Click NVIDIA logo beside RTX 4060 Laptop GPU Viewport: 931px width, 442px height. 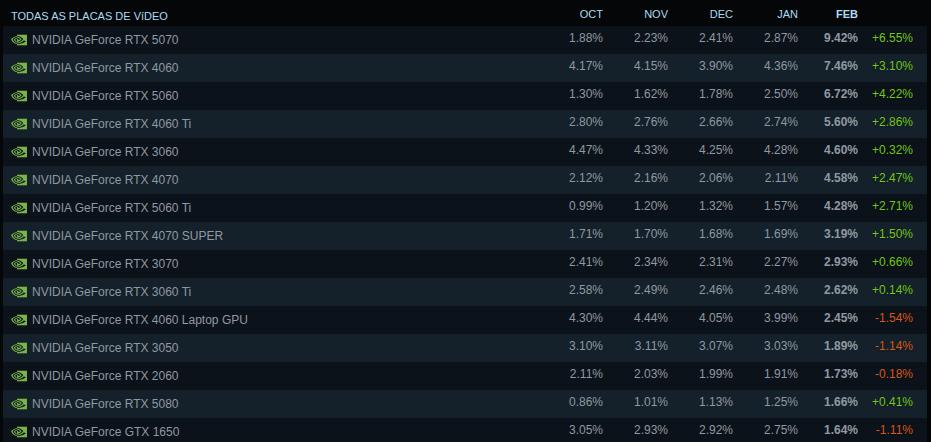[18, 319]
